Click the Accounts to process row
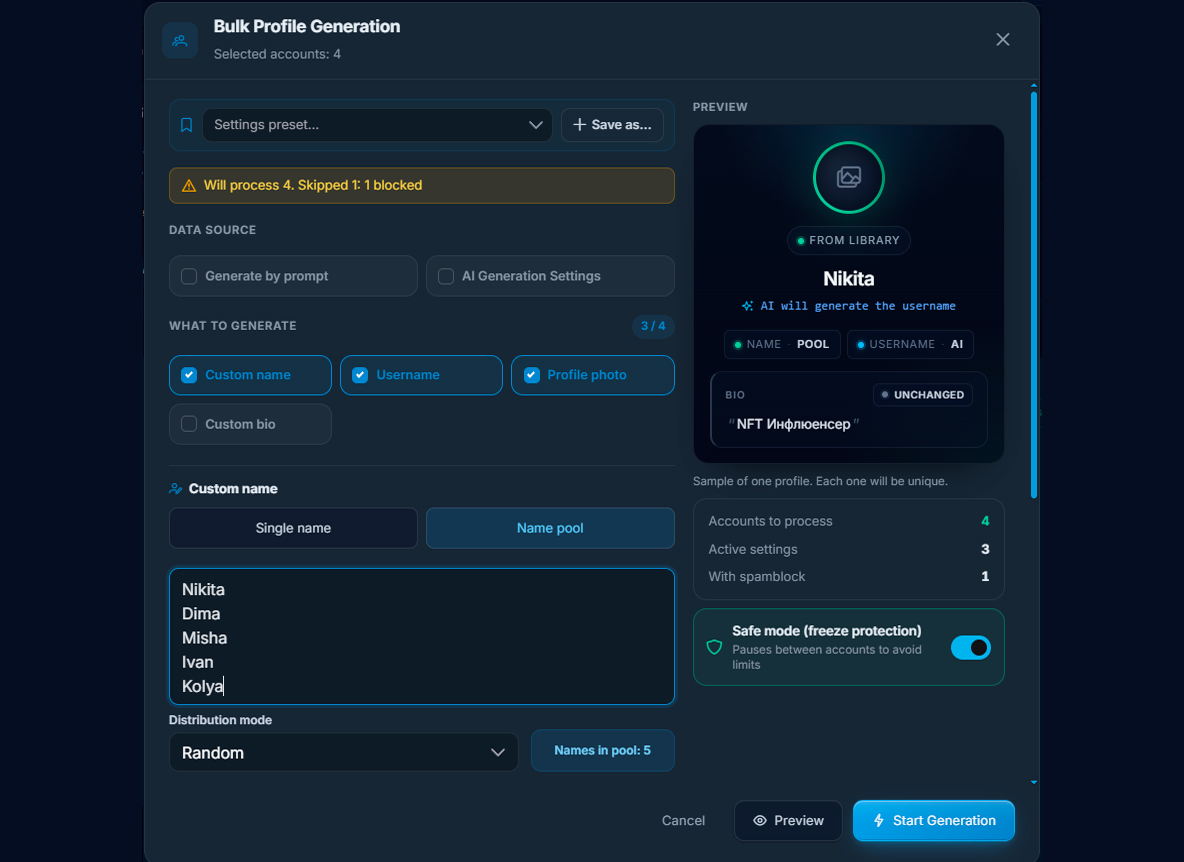Screen dimensions: 1184x862 (x=849, y=522)
